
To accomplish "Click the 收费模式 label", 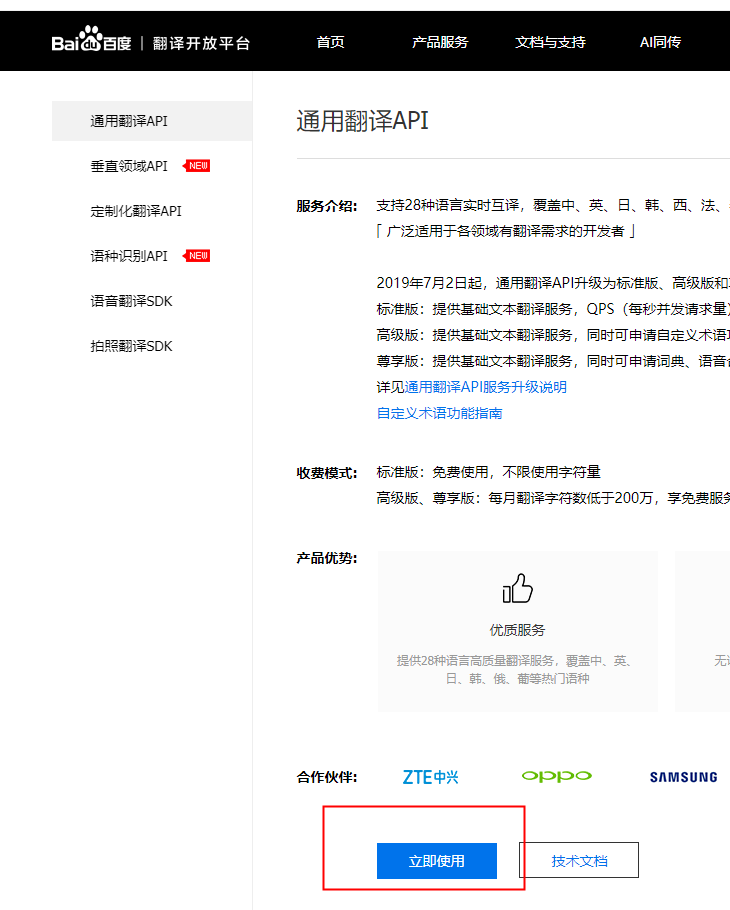I will [327, 473].
